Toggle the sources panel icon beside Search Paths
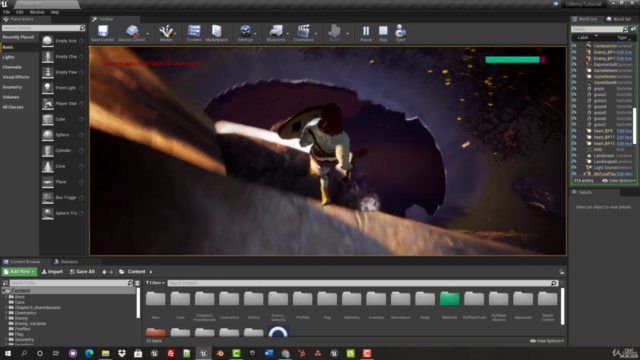This screenshot has width=640, height=360. (5, 283)
